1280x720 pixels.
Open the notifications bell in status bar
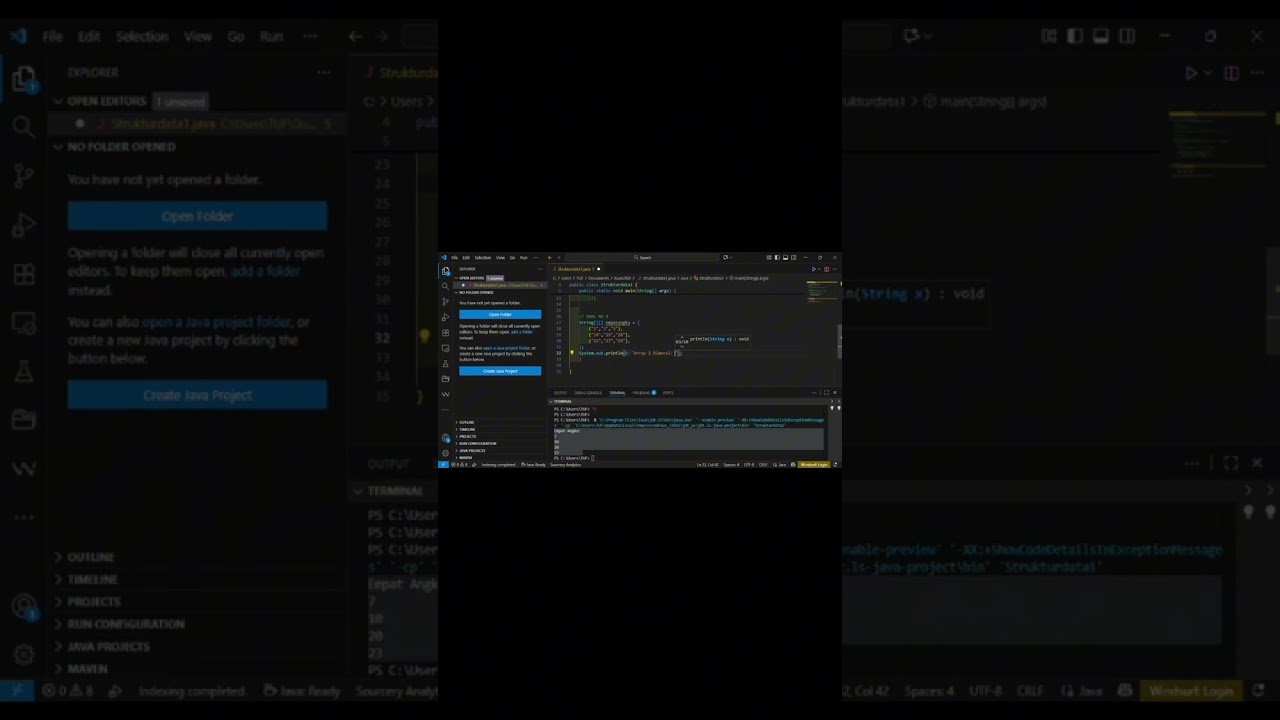(835, 465)
